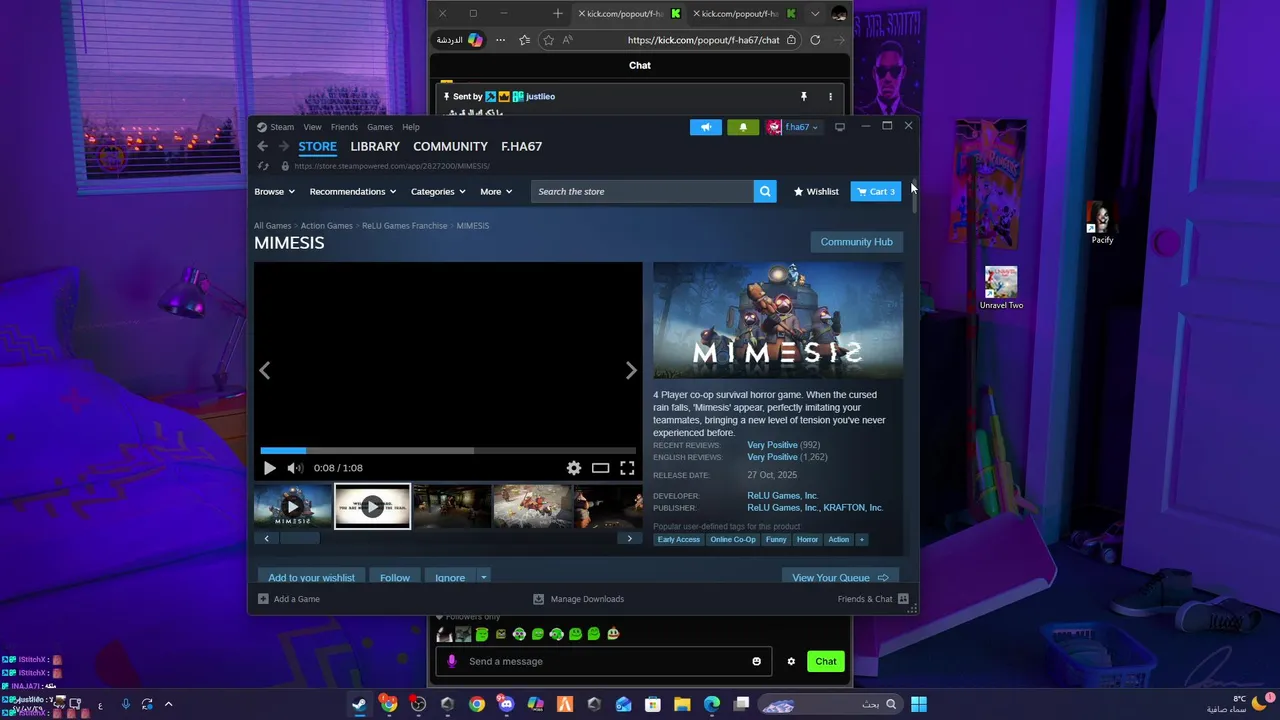This screenshot has width=1280, height=720.
Task: Click the Steam page vertical scrollbar
Action: coord(914,195)
